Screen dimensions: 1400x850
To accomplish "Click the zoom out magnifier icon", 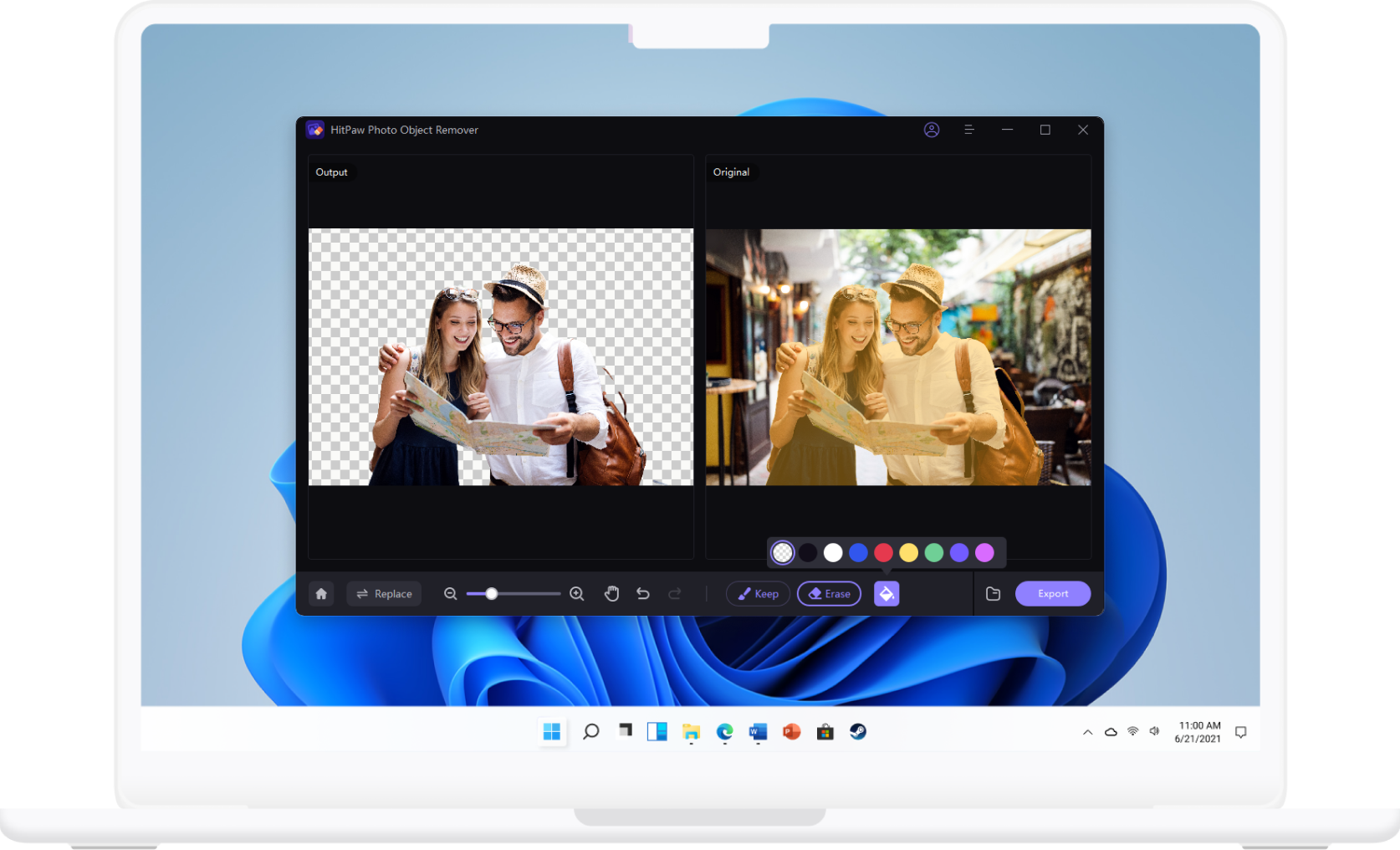I will coord(450,594).
